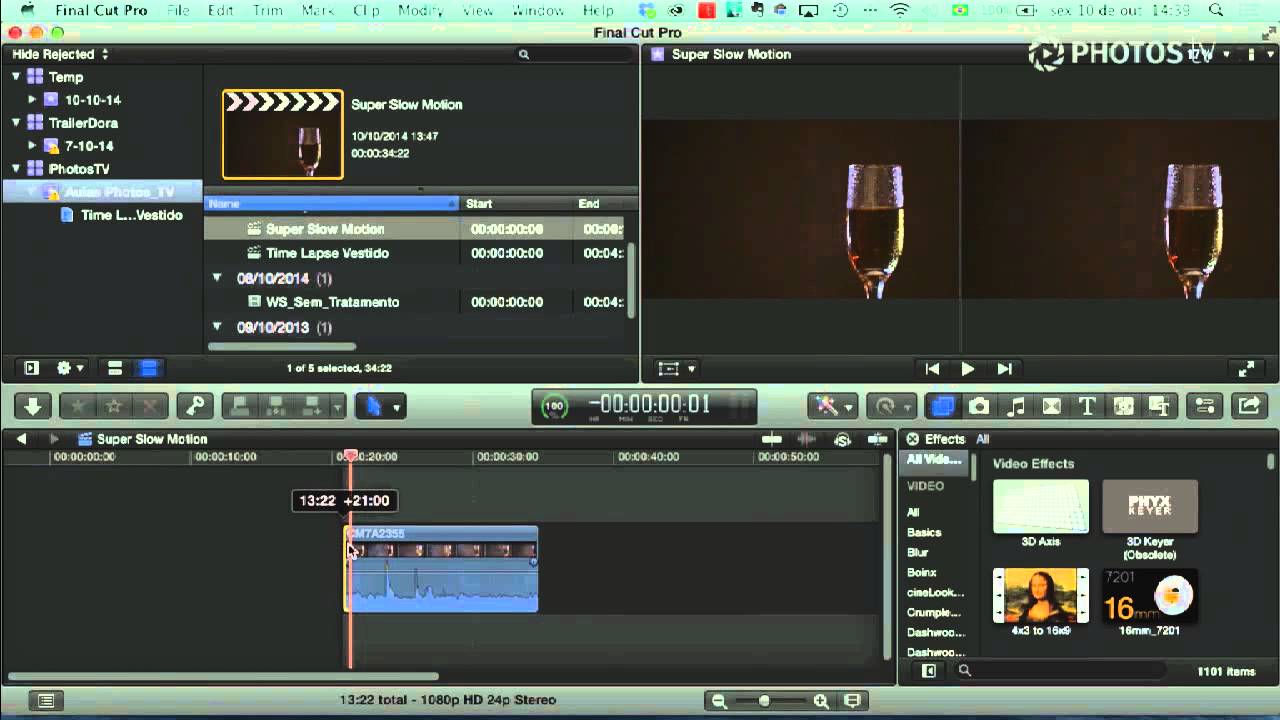The image size is (1280, 720).
Task: Switch browser to list view
Action: 148,368
